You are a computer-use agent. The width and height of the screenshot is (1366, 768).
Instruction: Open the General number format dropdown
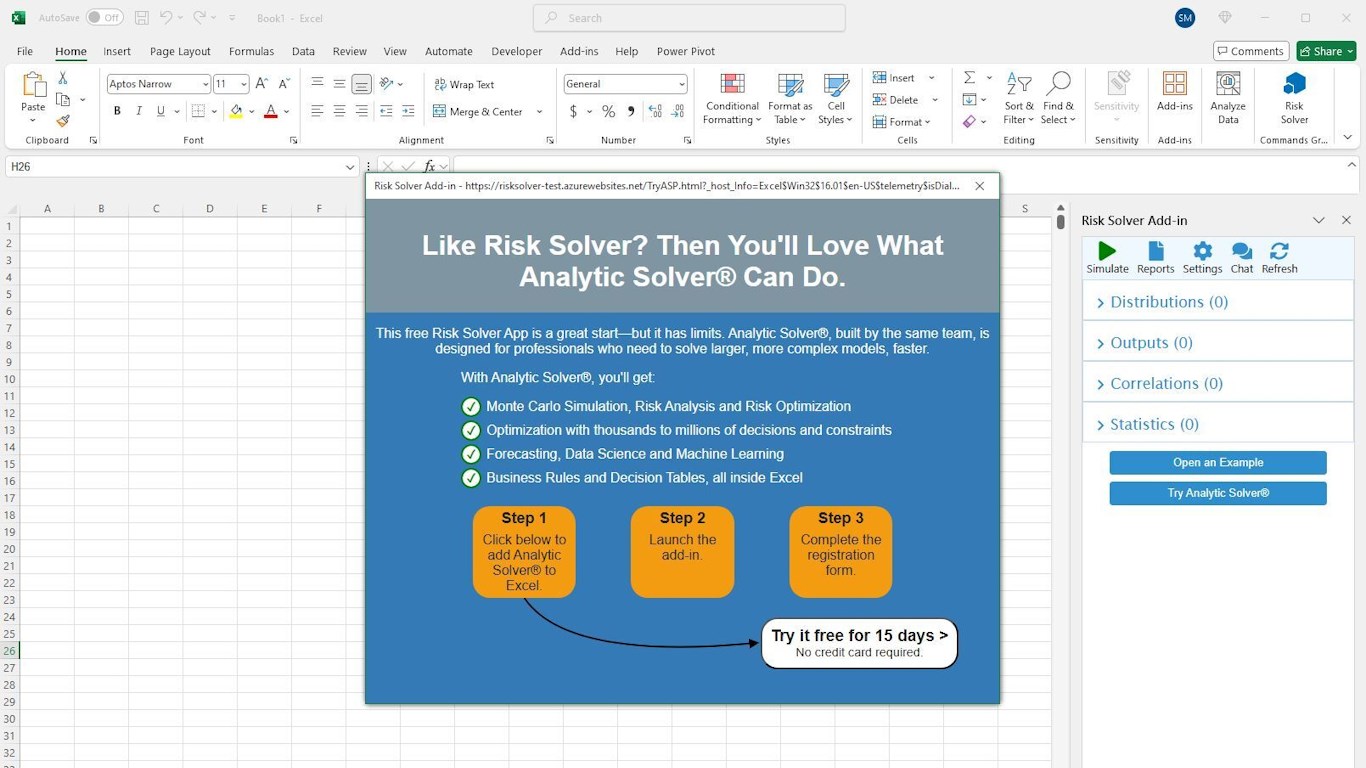click(682, 84)
